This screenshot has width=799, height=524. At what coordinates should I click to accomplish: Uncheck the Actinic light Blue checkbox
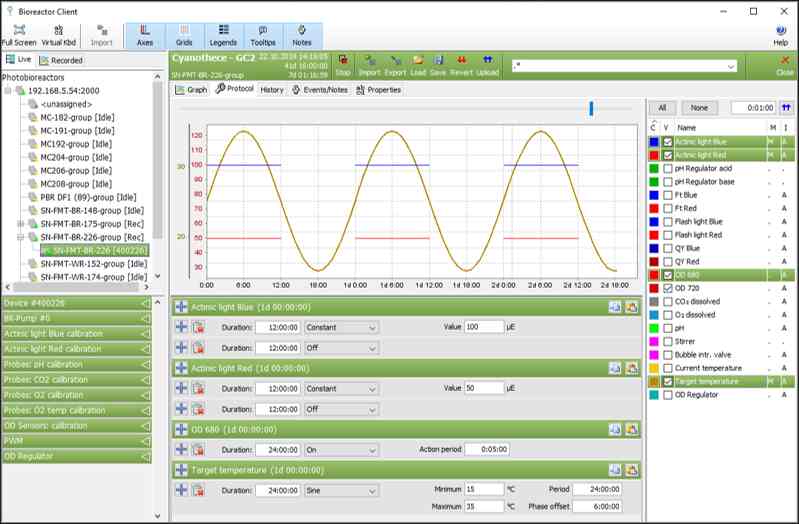pyautogui.click(x=668, y=142)
